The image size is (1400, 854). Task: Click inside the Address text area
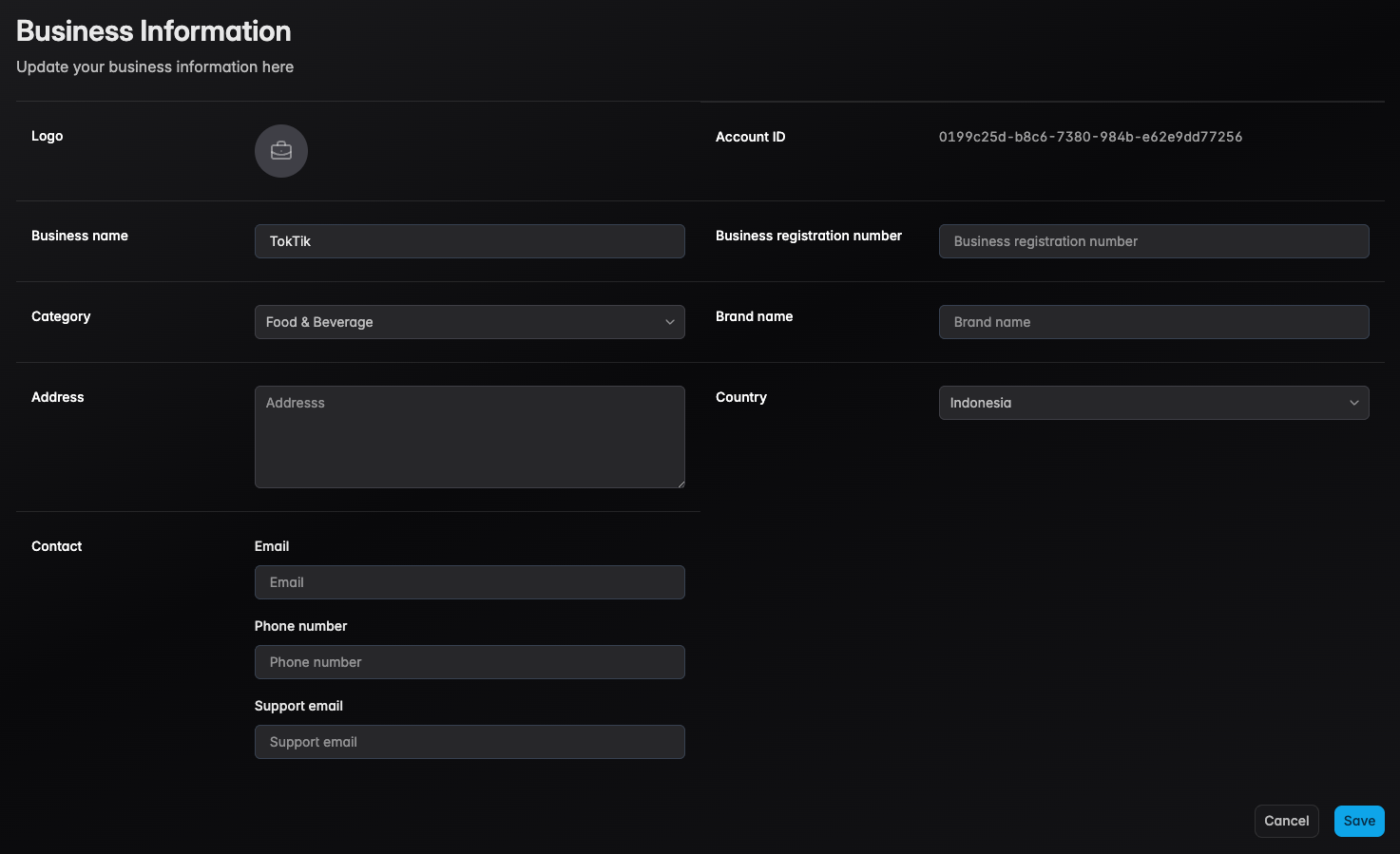pyautogui.click(x=470, y=437)
